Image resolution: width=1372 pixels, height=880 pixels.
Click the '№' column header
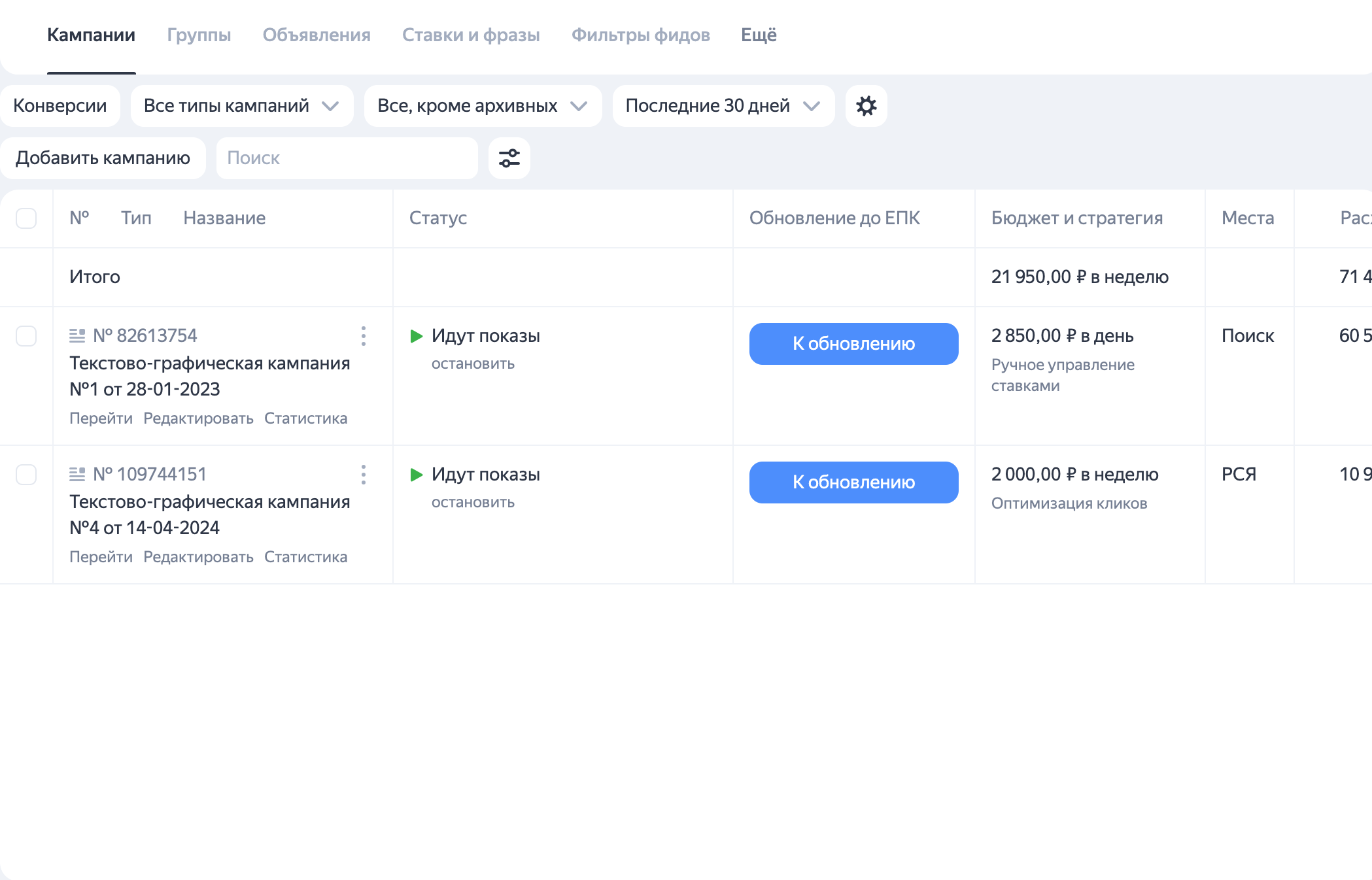pyautogui.click(x=79, y=218)
